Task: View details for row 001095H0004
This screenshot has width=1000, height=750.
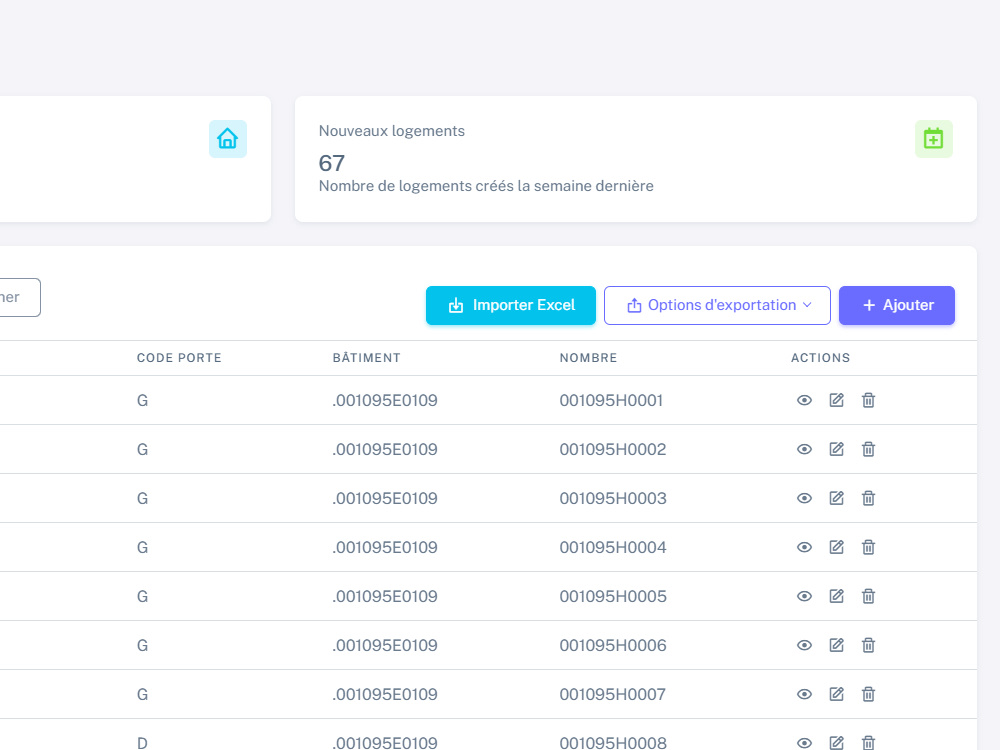Action: tap(804, 547)
